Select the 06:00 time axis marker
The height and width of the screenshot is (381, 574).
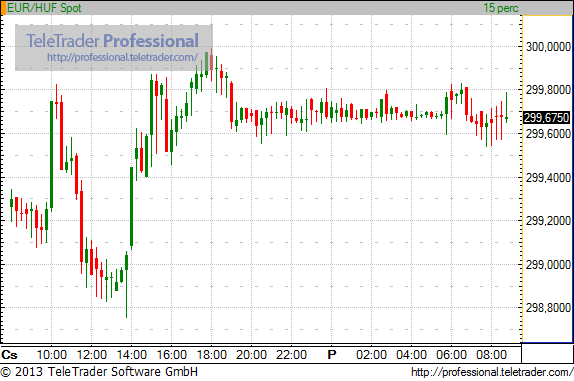(x=451, y=355)
